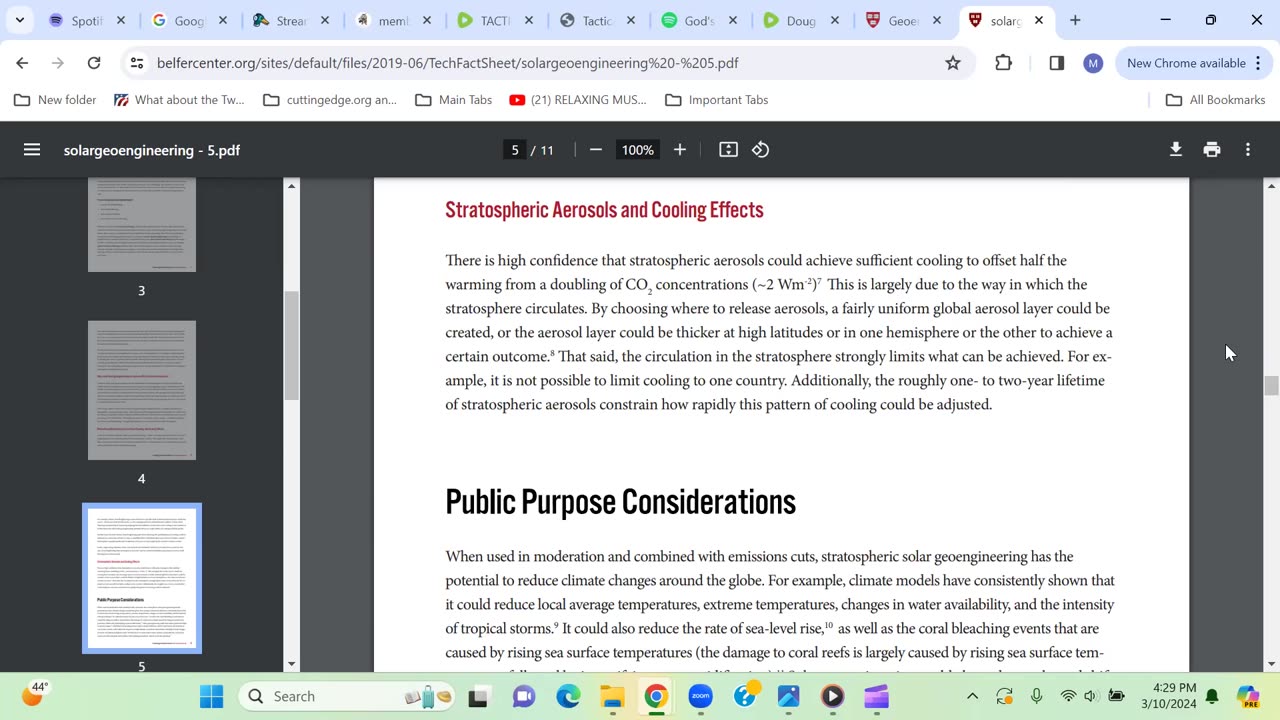Open the Important Tabs bookmark folder
The height and width of the screenshot is (720, 1280).
click(x=717, y=100)
